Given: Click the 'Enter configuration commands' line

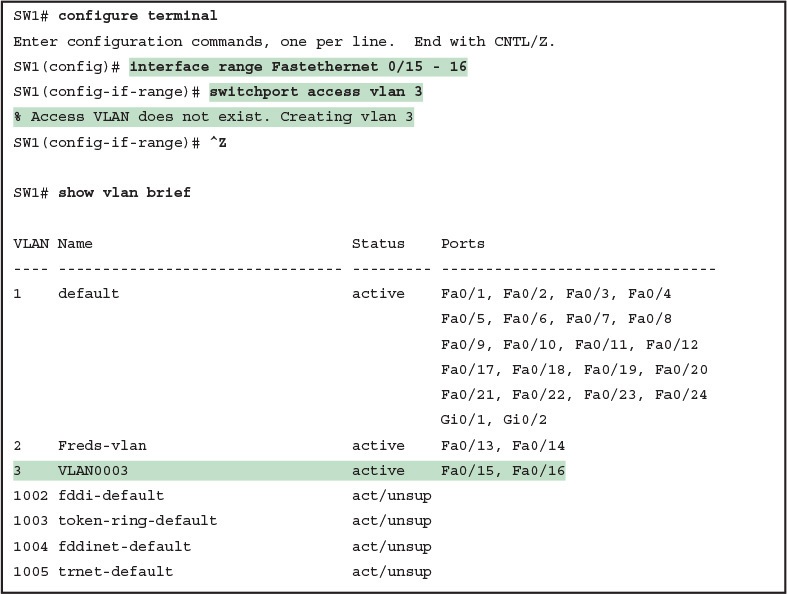Looking at the screenshot, I should (284, 42).
